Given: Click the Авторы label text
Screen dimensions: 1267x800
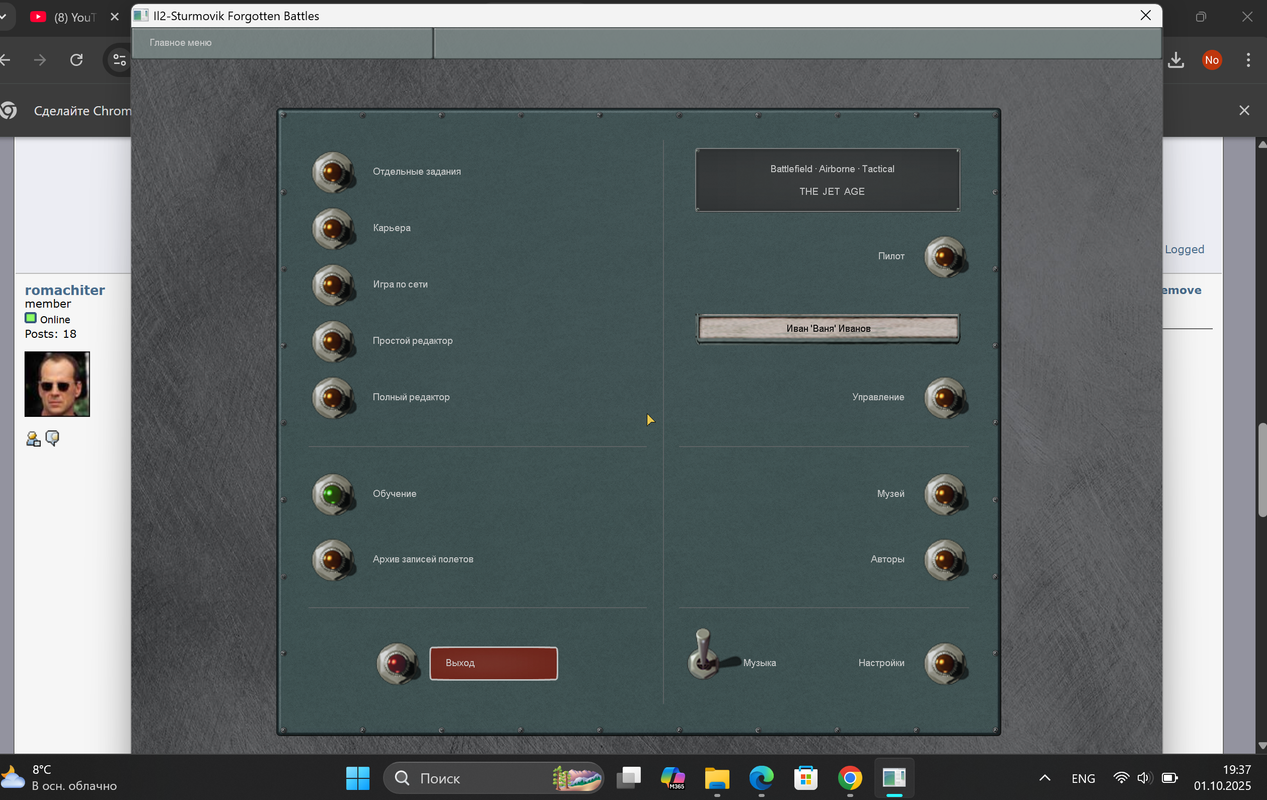Looking at the screenshot, I should tap(888, 559).
